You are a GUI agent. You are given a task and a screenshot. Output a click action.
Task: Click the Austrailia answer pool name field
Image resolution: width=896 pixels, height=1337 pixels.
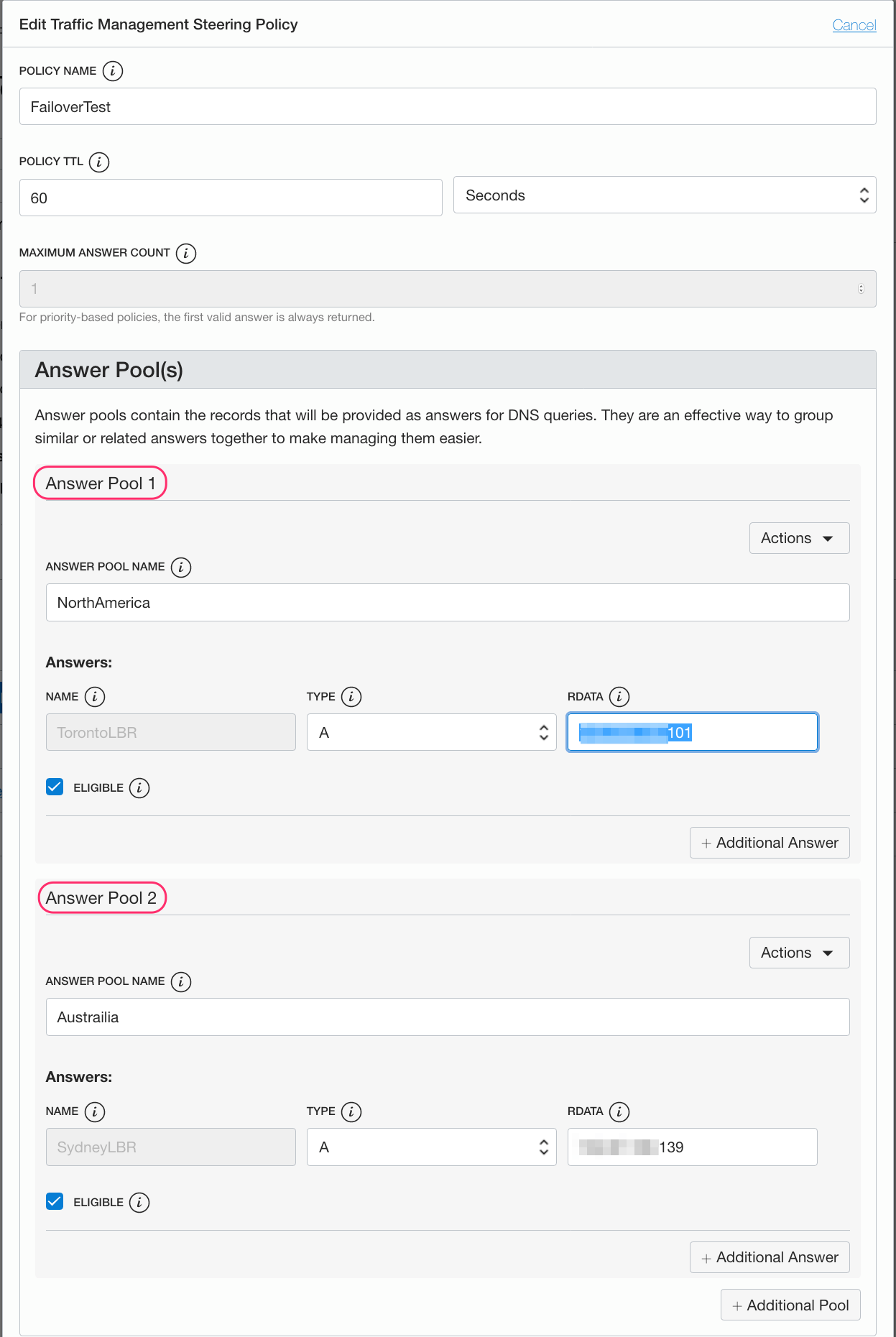(447, 1017)
